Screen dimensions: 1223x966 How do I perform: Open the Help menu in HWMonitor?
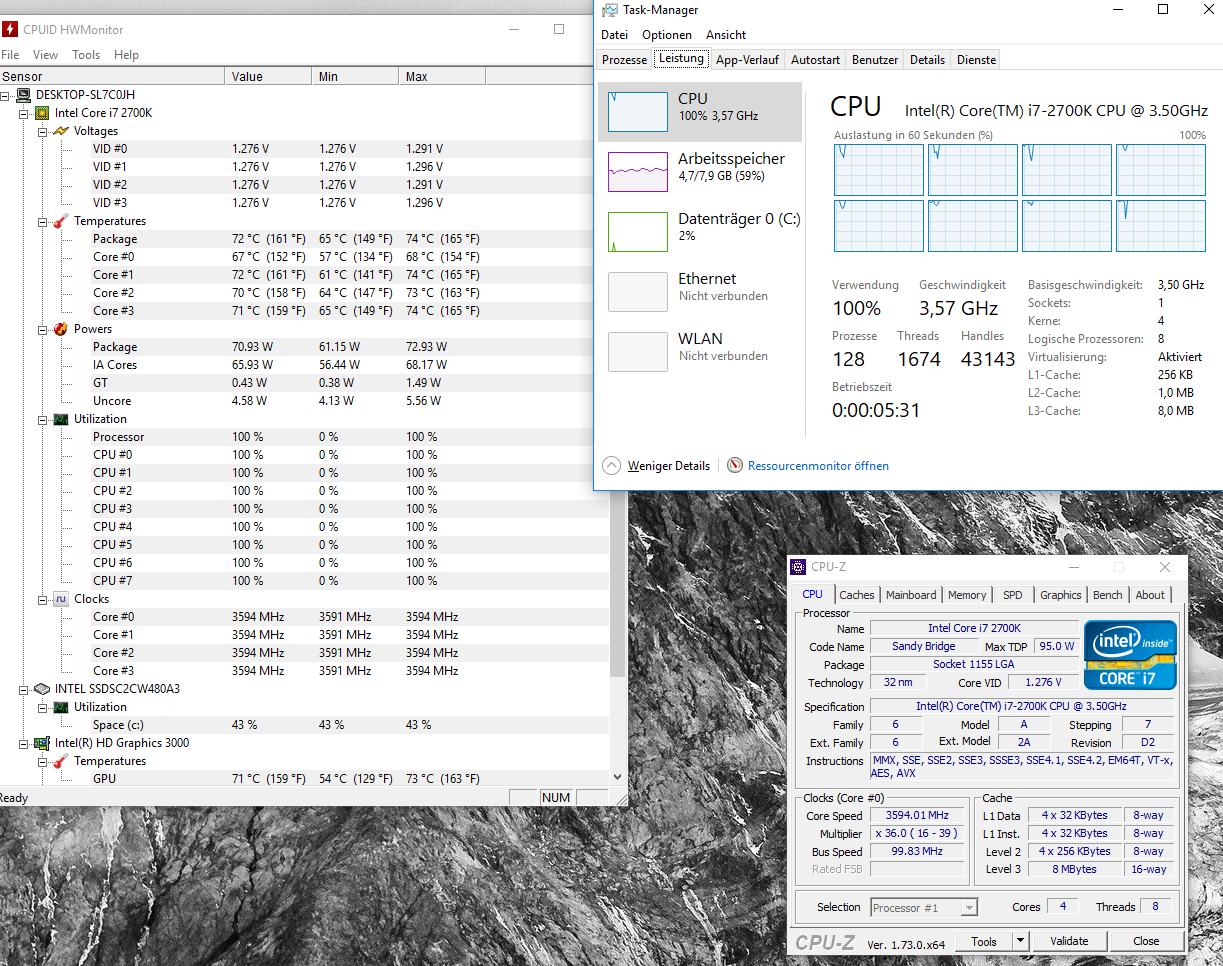126,55
